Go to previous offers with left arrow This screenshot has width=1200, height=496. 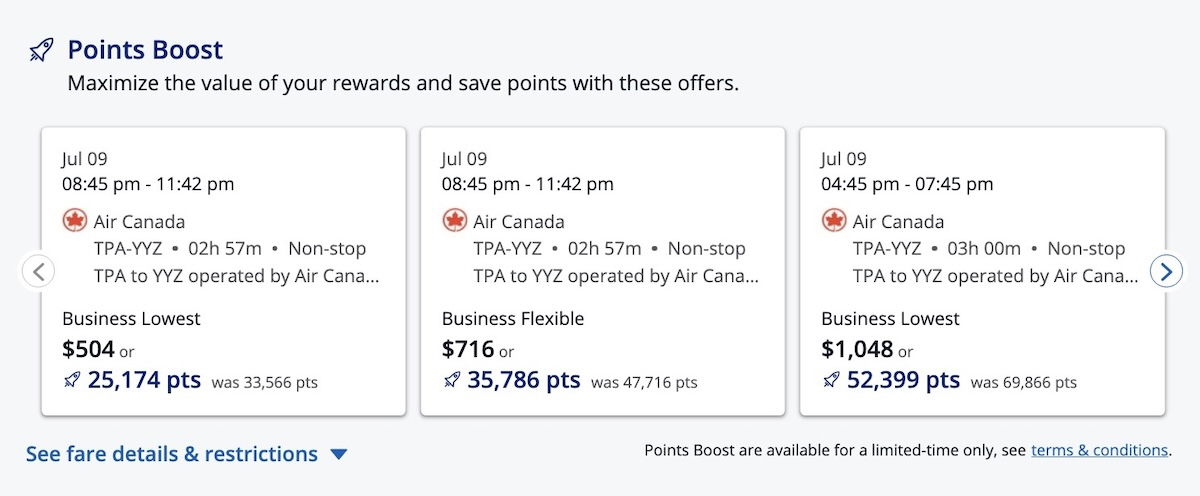pos(38,271)
